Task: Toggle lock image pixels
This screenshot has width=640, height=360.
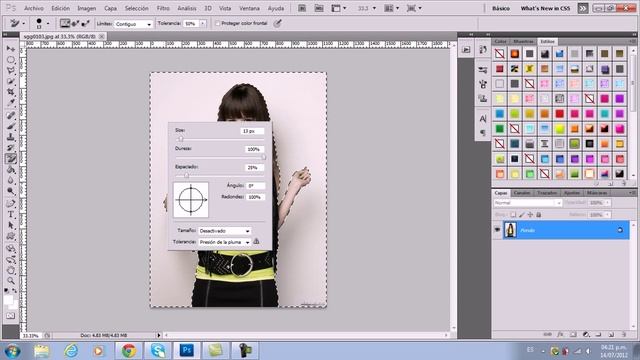Action: pyautogui.click(x=522, y=215)
